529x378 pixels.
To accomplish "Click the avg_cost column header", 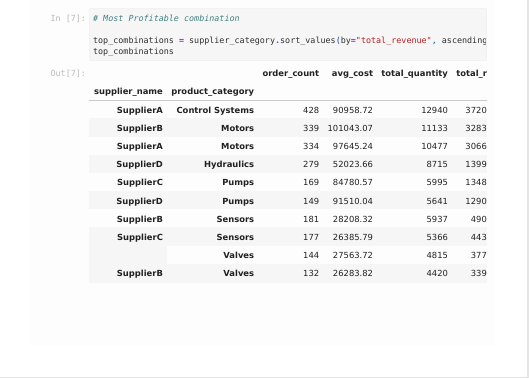I will pyautogui.click(x=352, y=73).
